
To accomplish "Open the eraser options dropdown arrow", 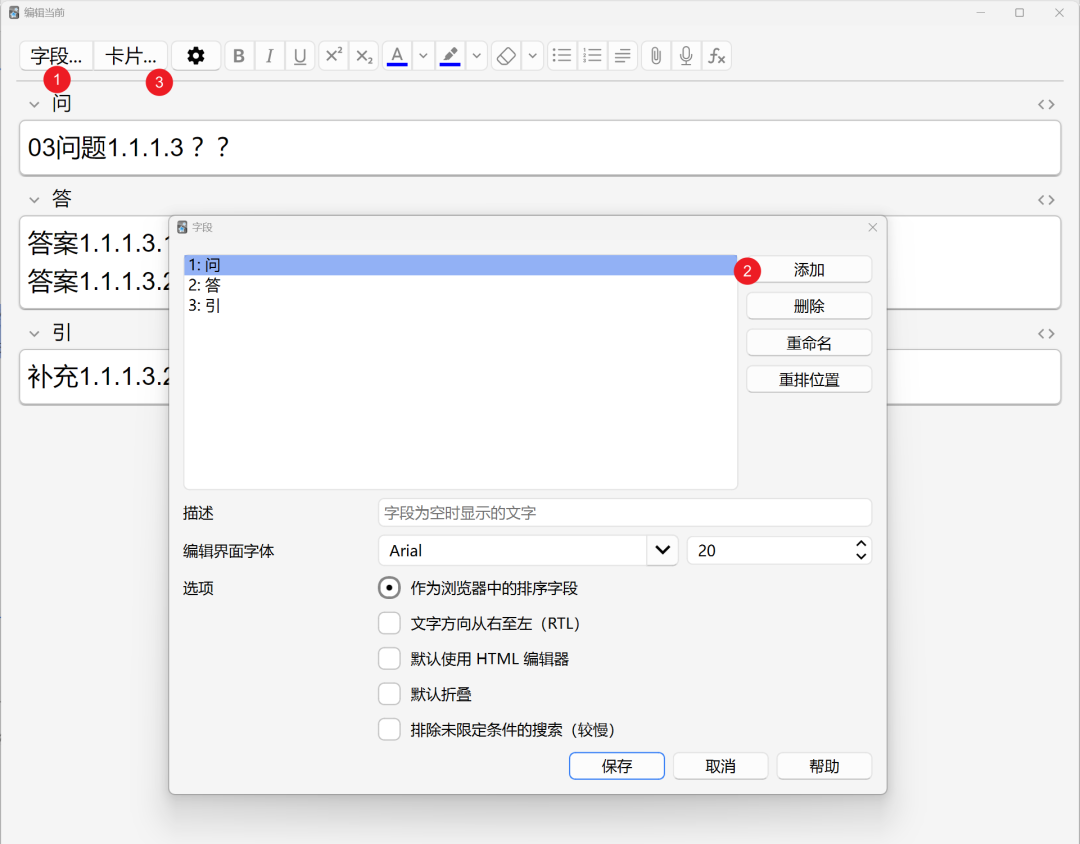I will click(x=532, y=56).
